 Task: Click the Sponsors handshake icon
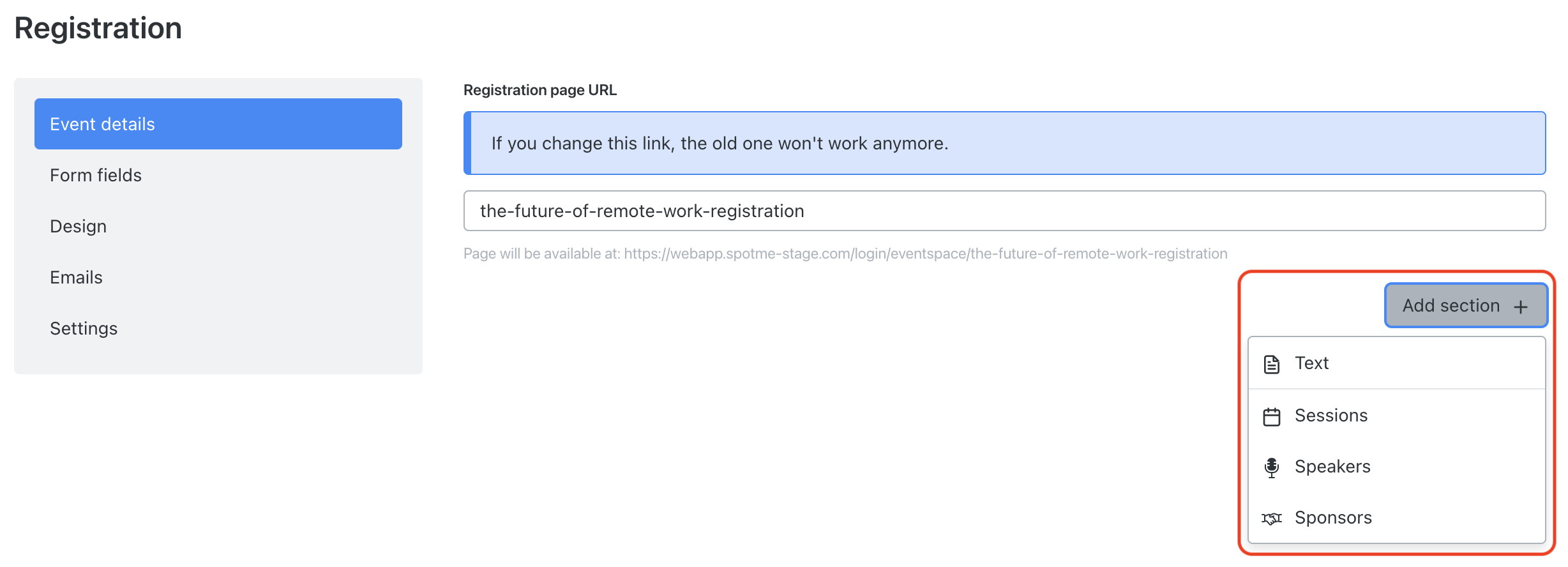pyautogui.click(x=1271, y=518)
